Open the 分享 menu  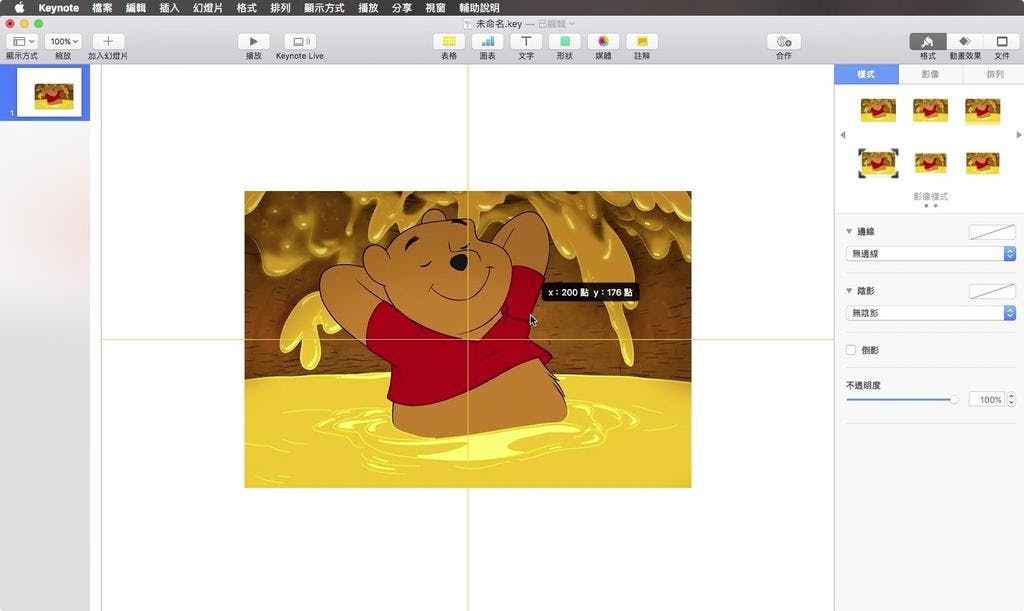(x=402, y=8)
